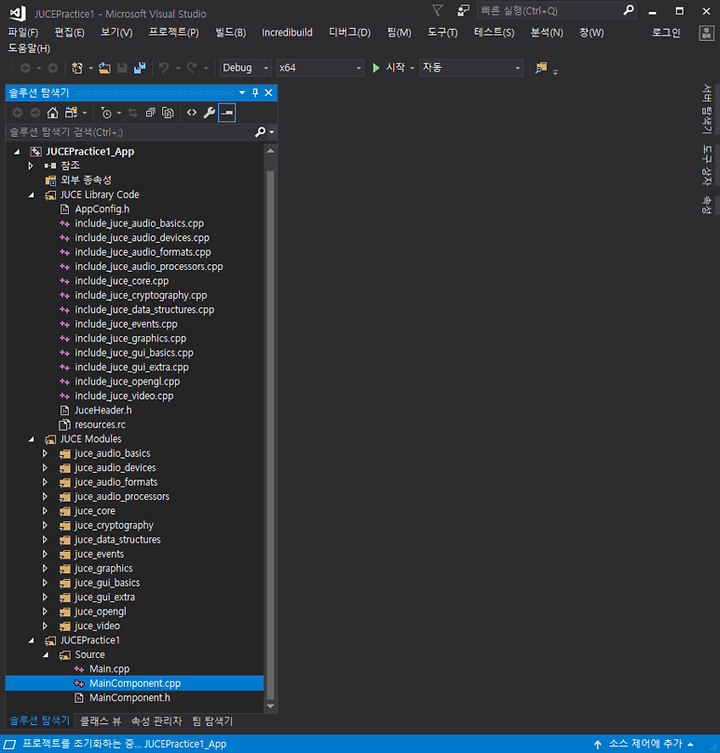The width and height of the screenshot is (720, 753).
Task: Click the sync with active document icon
Action: click(133, 113)
